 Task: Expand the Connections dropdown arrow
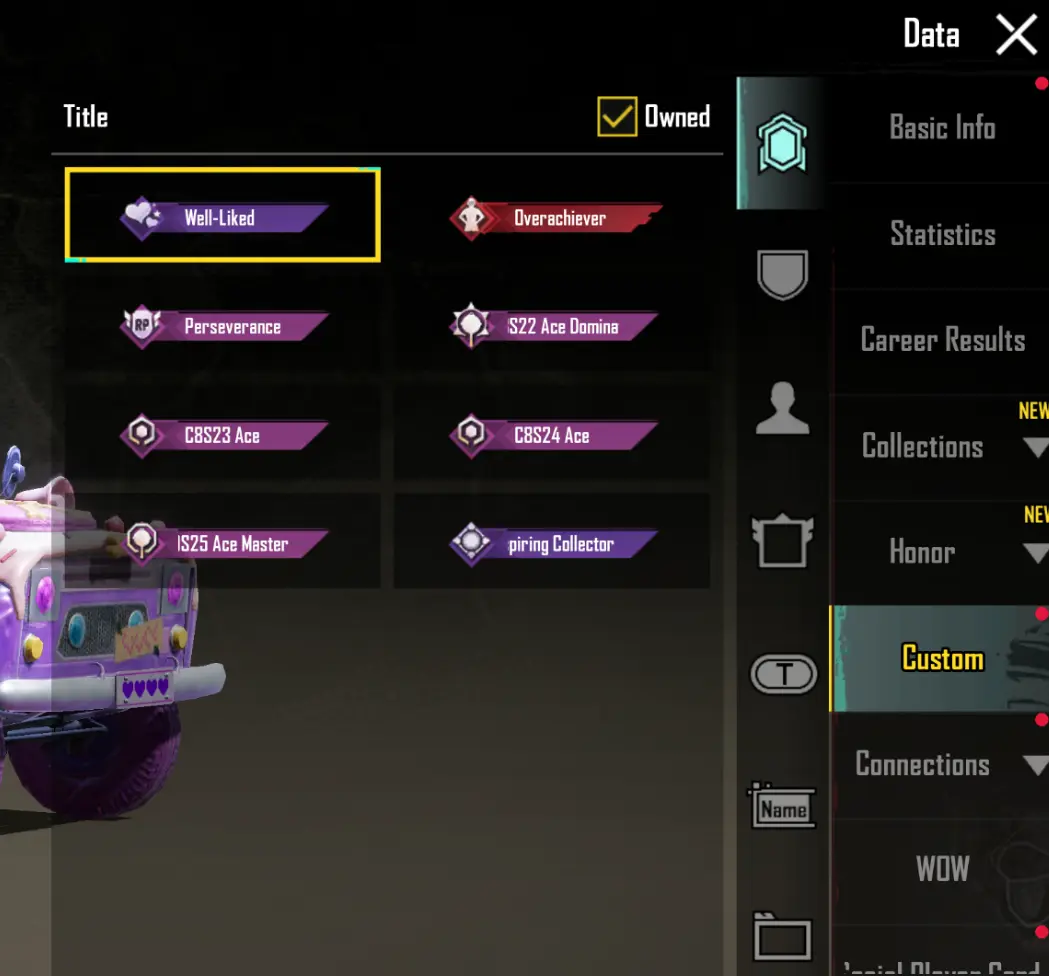point(1036,764)
